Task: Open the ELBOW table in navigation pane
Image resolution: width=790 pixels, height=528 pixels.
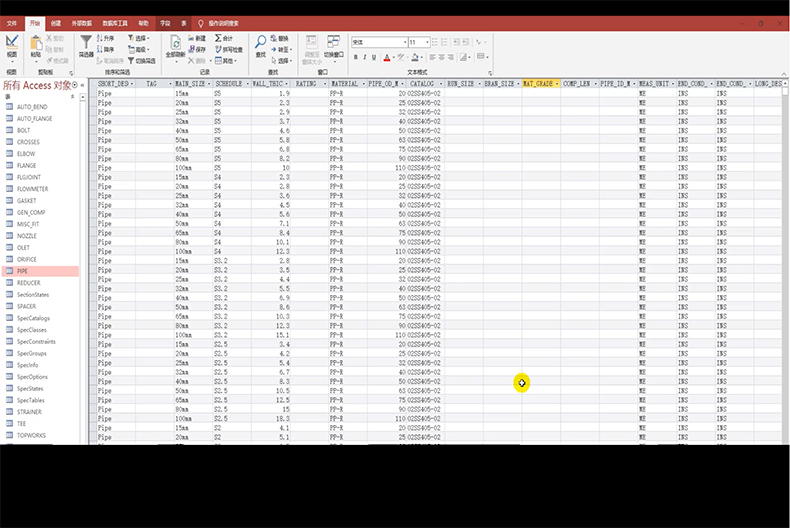Action: (26, 154)
